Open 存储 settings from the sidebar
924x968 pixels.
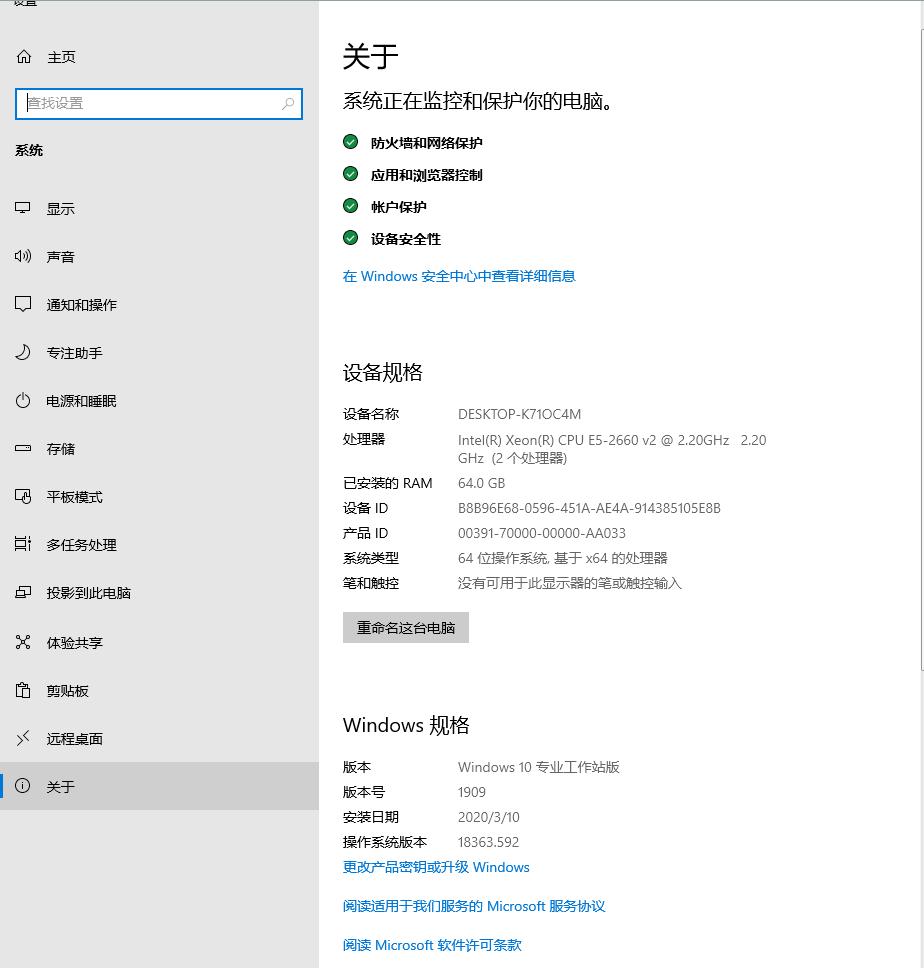click(x=60, y=448)
